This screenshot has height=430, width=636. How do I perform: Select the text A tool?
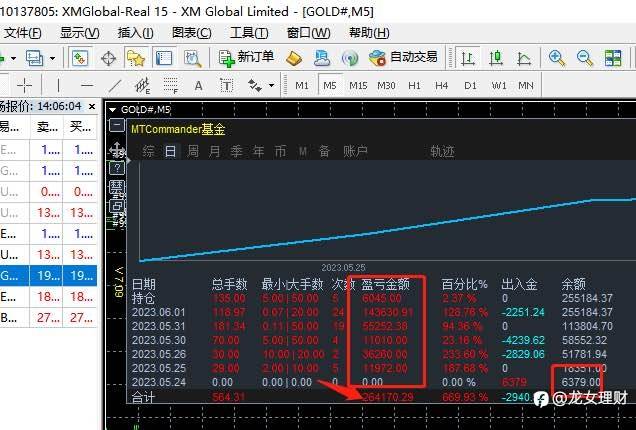198,86
